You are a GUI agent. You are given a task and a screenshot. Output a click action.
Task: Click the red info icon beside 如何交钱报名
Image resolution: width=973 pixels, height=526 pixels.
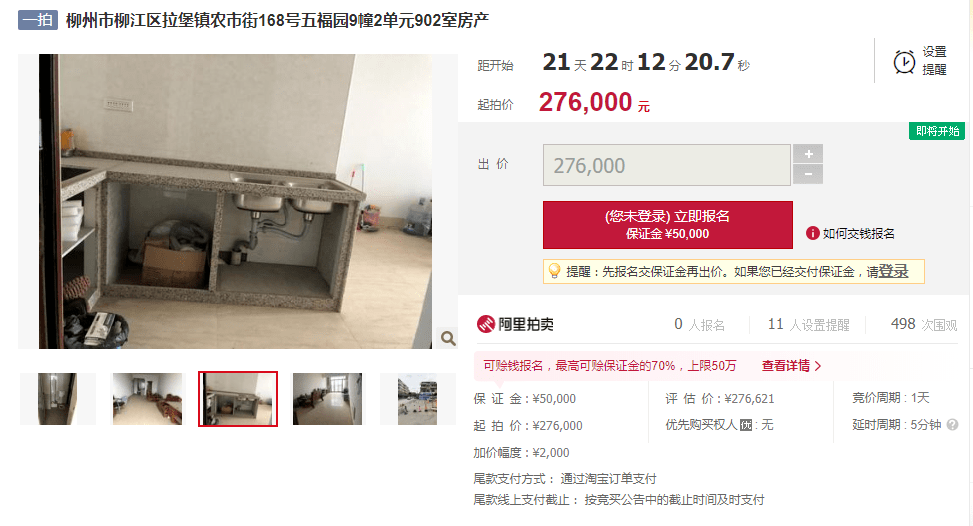(x=812, y=233)
